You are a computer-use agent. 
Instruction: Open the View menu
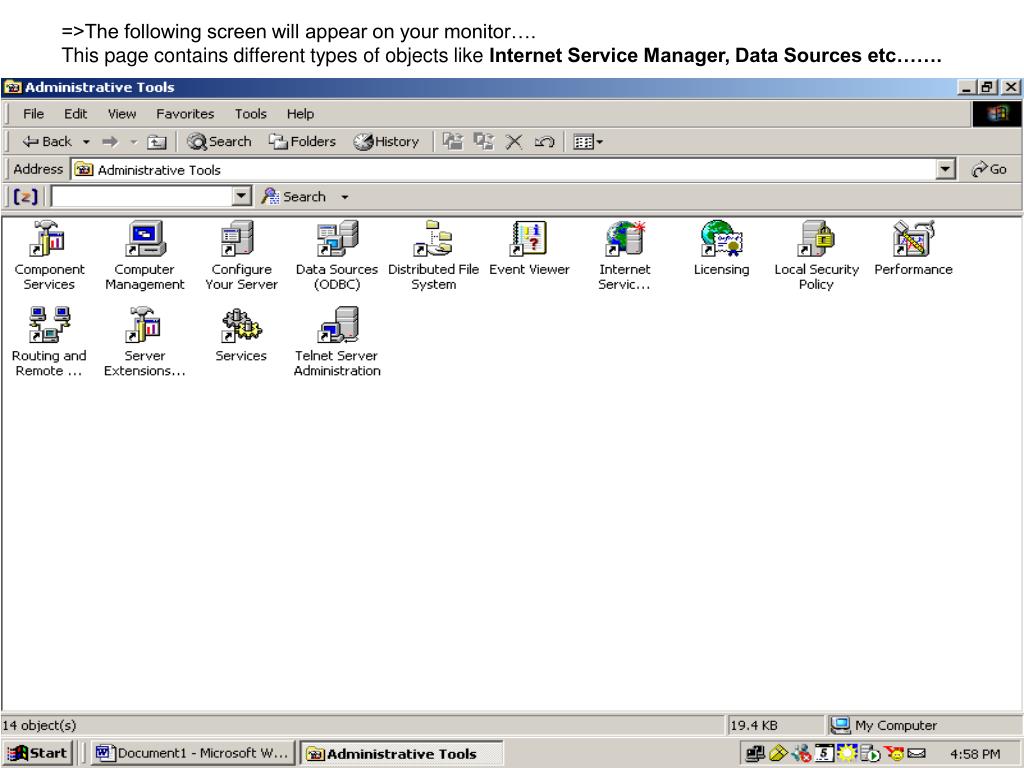pos(121,114)
